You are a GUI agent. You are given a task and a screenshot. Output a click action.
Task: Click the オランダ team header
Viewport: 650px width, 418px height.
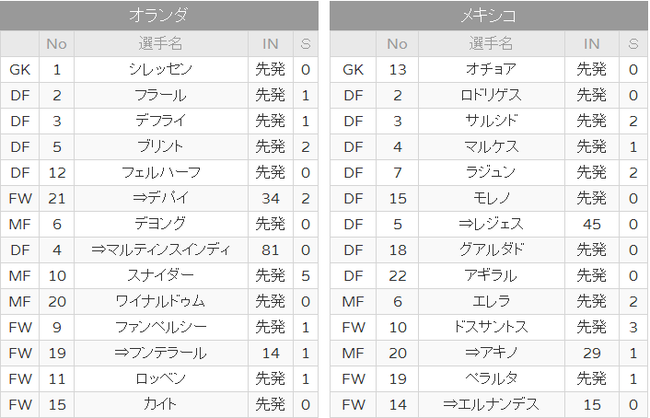click(x=159, y=15)
